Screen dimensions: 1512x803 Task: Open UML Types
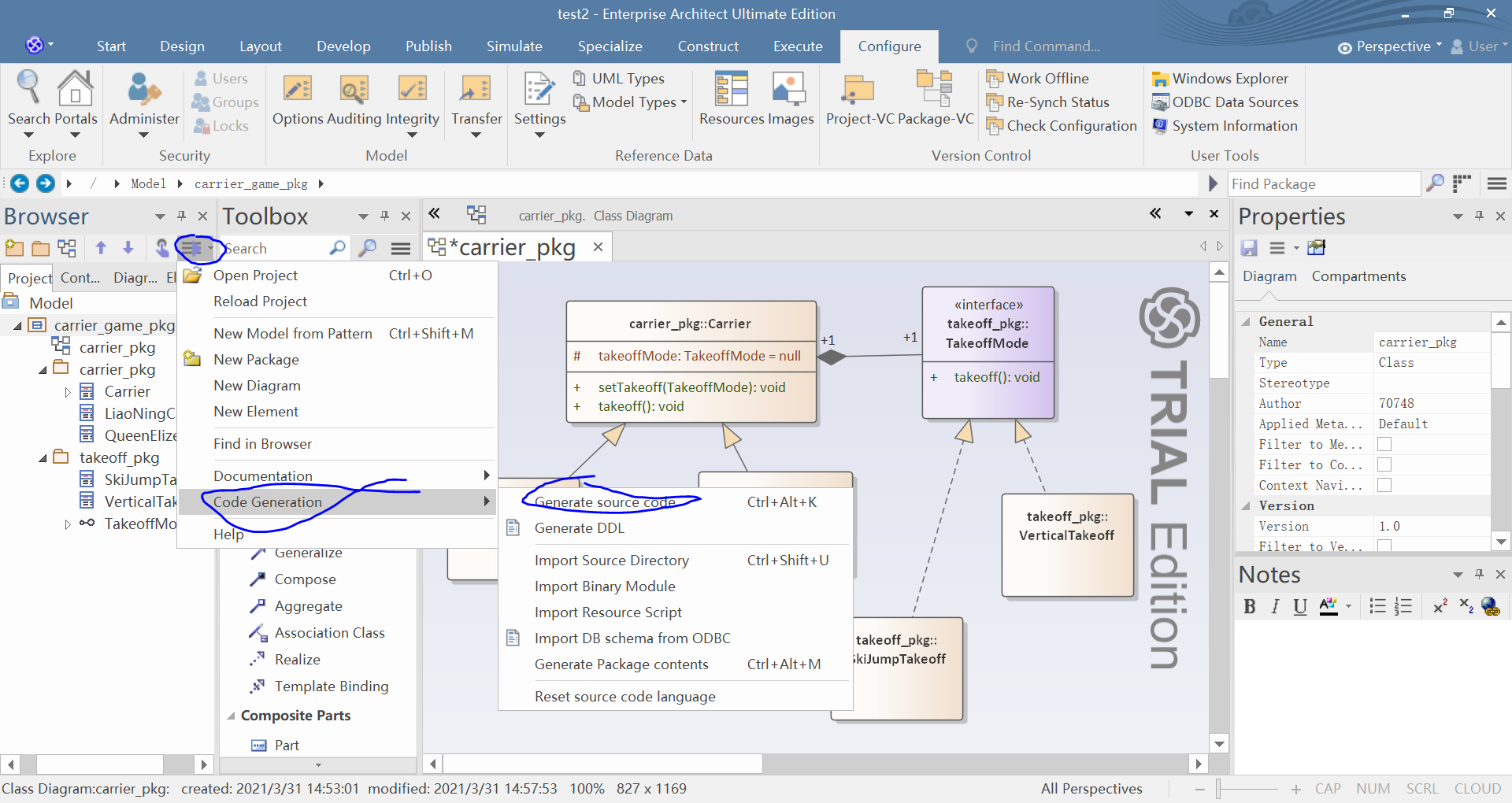[619, 78]
